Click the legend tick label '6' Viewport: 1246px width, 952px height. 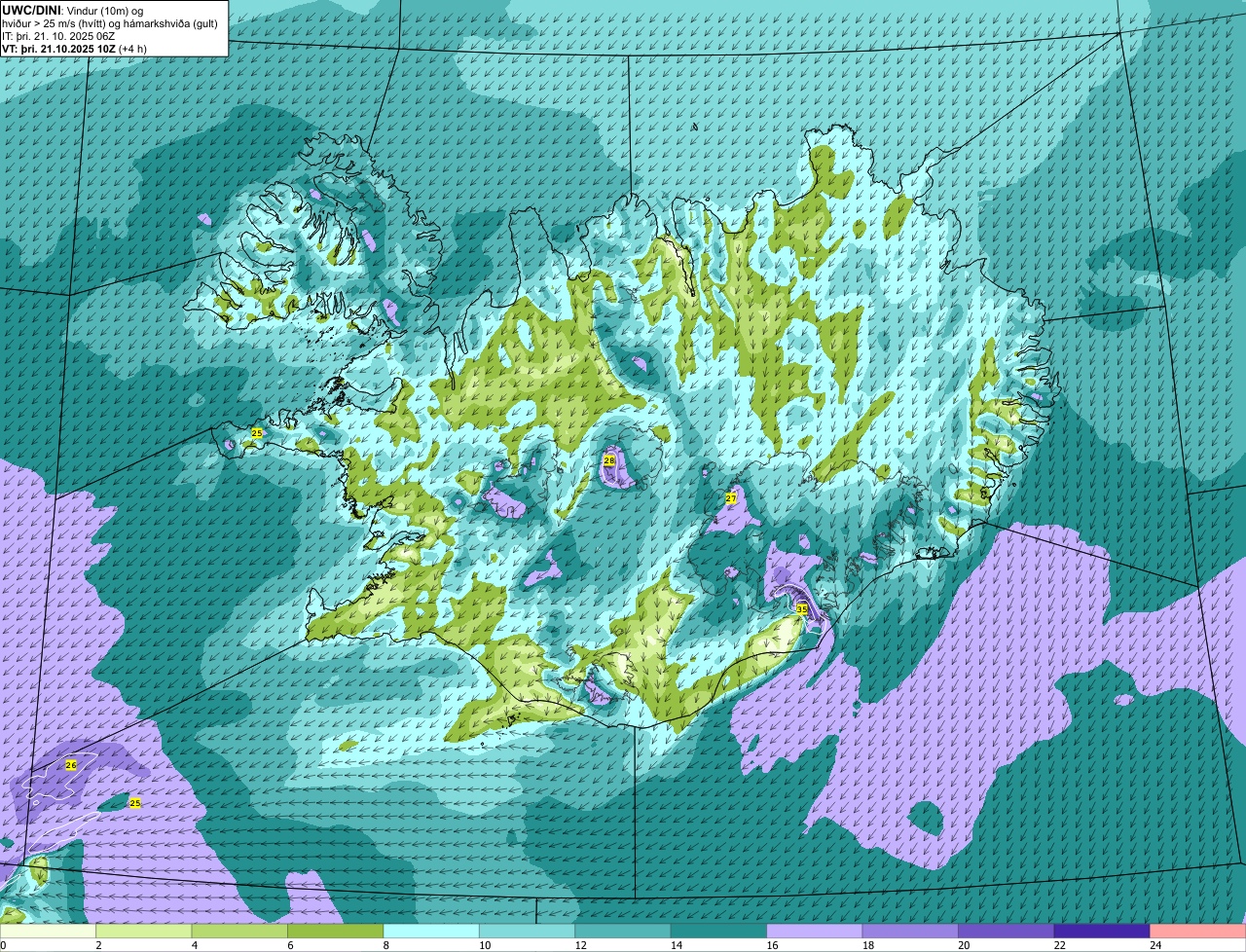(290, 944)
